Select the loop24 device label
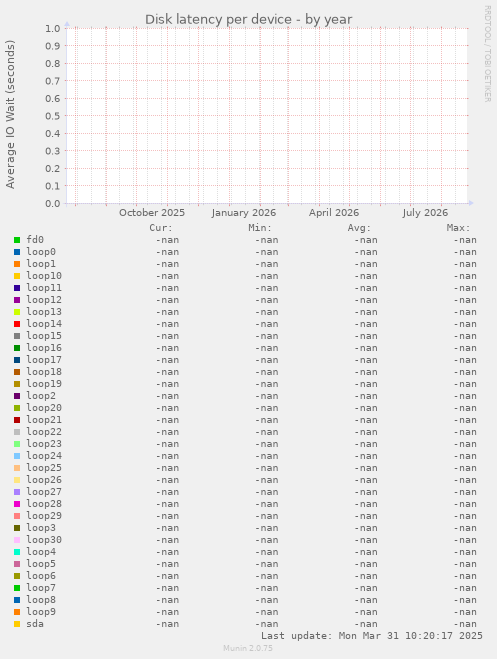Screen dimensions: 497x659 pyautogui.click(x=44, y=456)
